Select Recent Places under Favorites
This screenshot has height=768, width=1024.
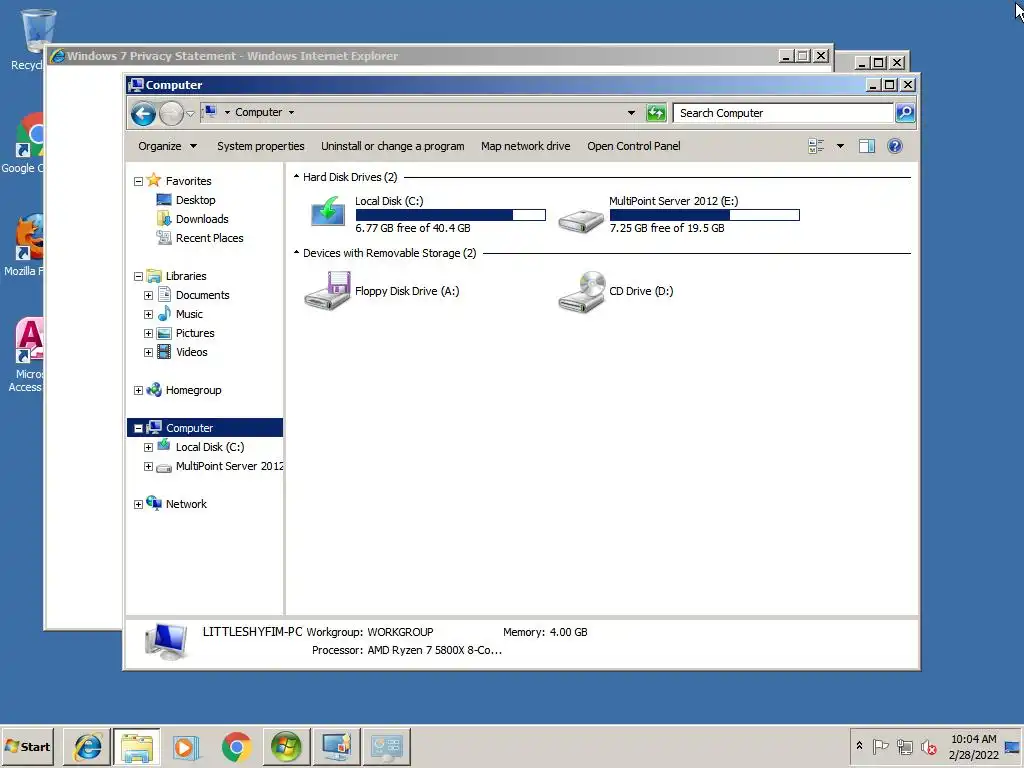tap(209, 238)
